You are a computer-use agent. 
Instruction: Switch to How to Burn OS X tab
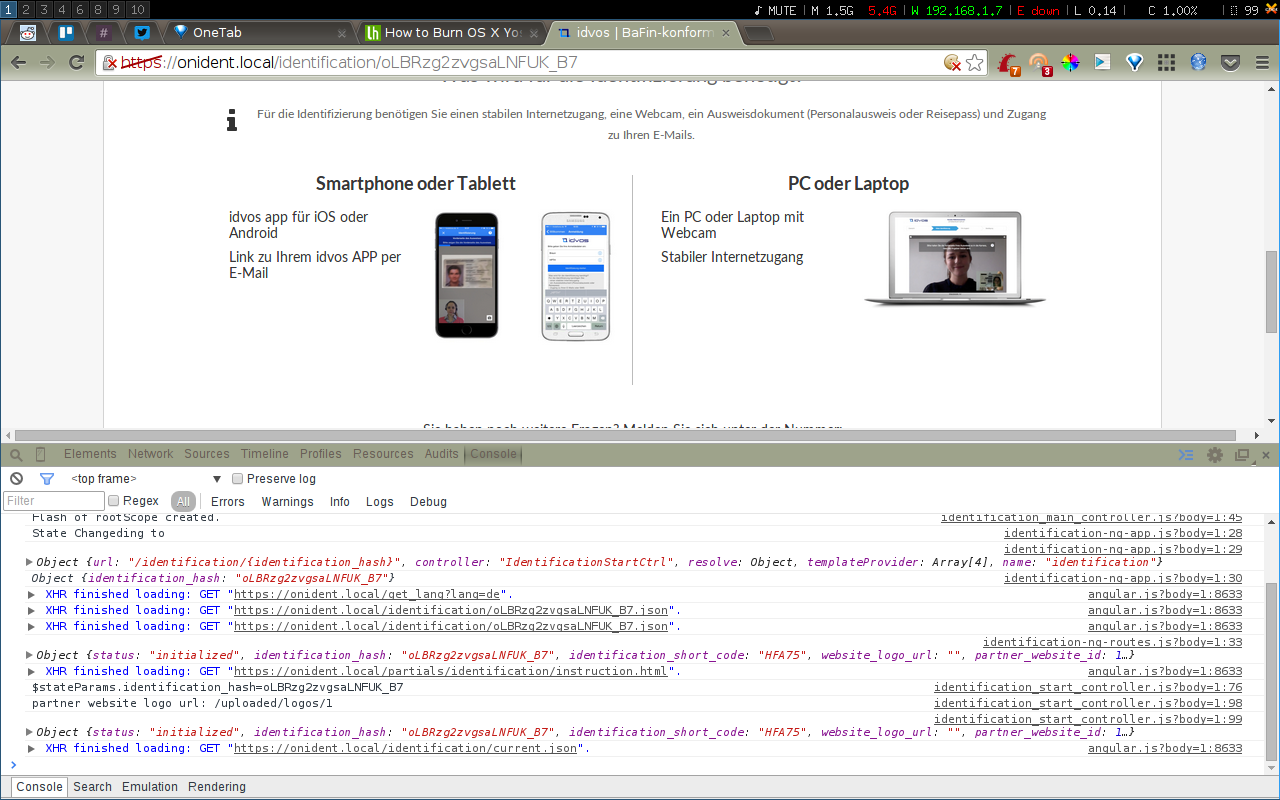click(452, 32)
